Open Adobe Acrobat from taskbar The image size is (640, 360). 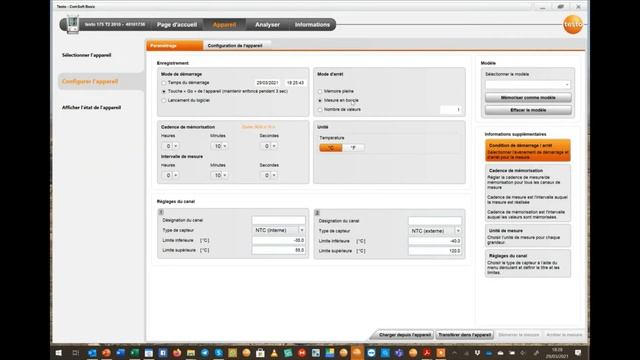(x=427, y=353)
